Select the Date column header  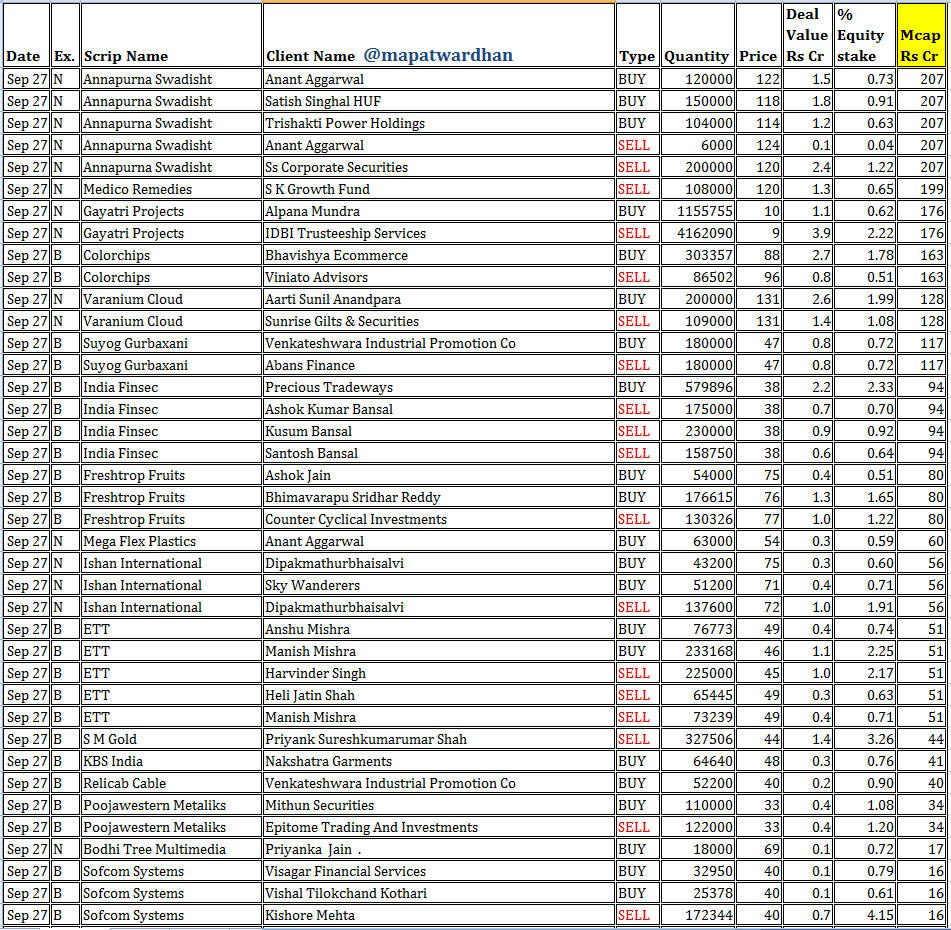[x=27, y=35]
